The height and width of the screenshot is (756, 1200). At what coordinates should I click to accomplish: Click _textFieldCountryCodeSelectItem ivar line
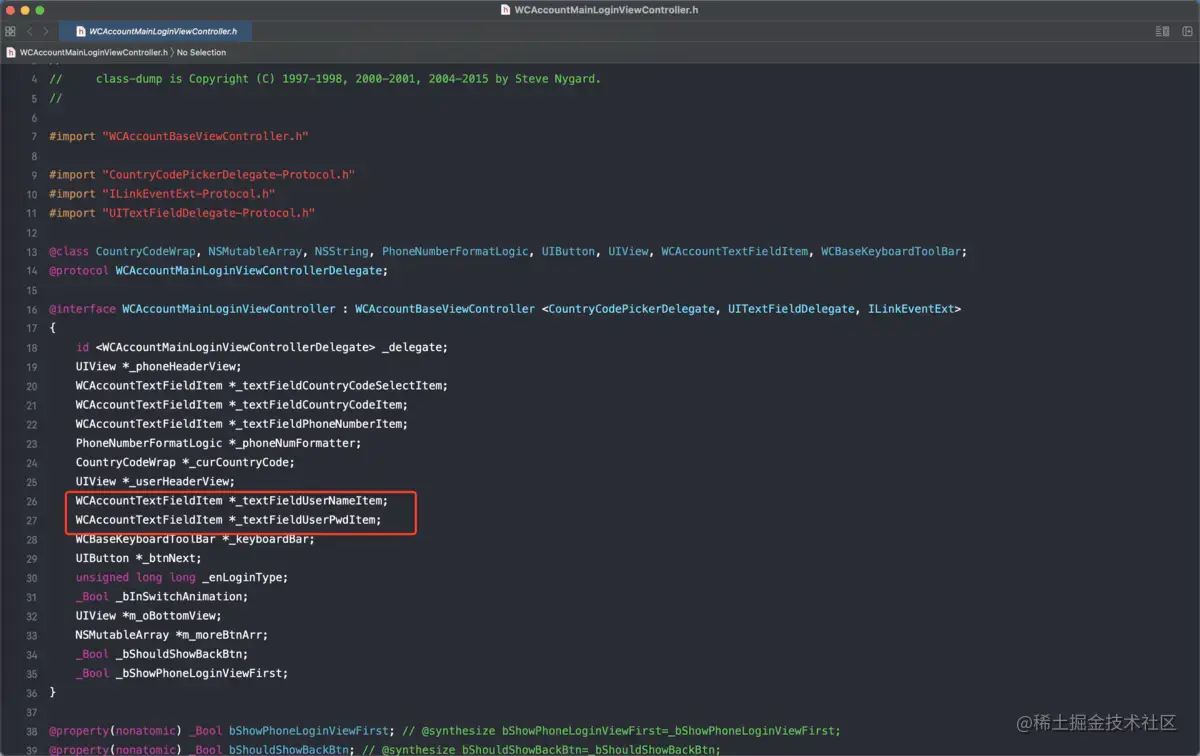[262, 386]
